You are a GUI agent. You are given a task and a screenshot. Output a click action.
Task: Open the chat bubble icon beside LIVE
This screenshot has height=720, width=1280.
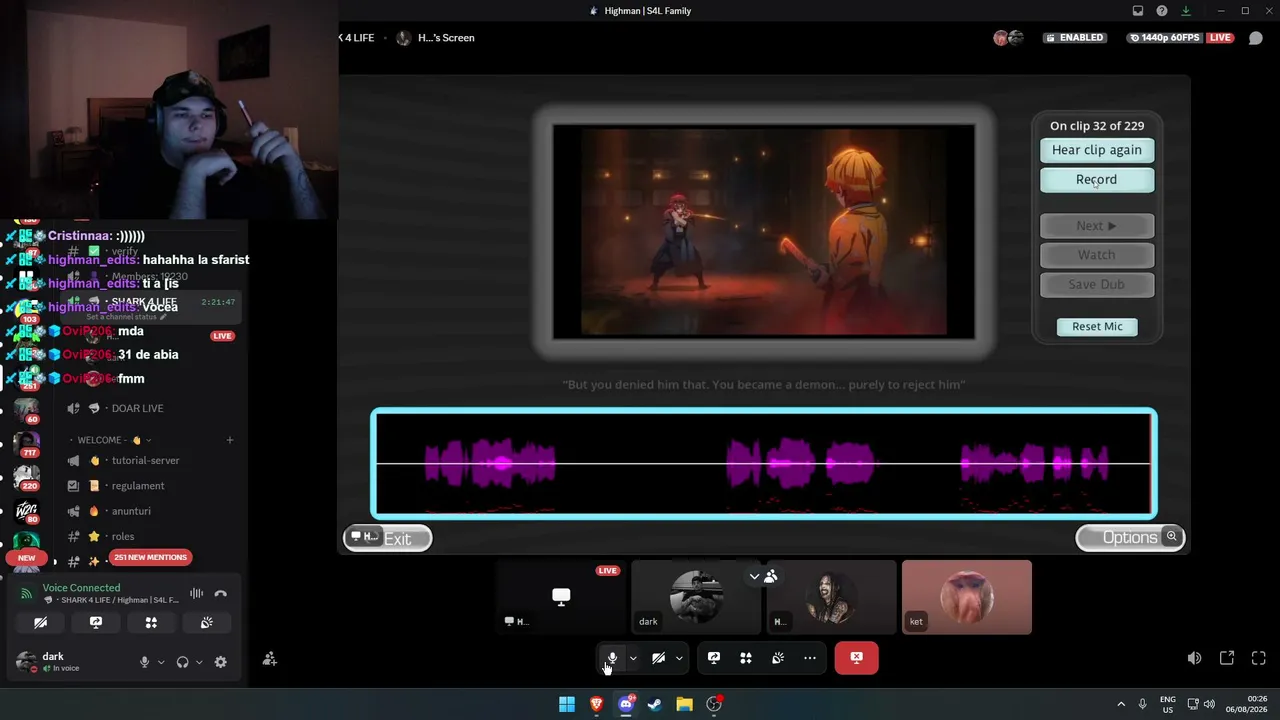(x=1256, y=38)
